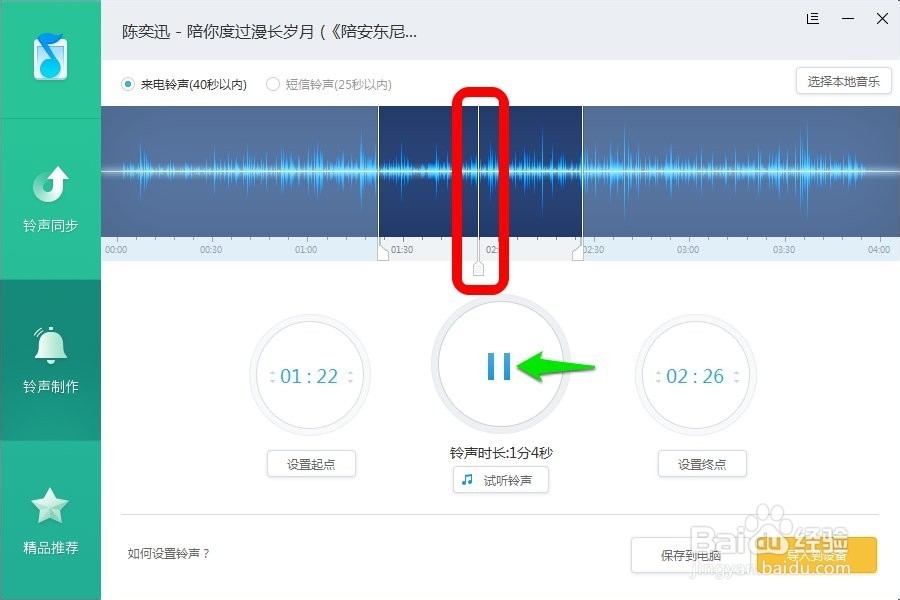This screenshot has height=600, width=900.
Task: Open the task list icon in titlebar
Action: [x=812, y=18]
